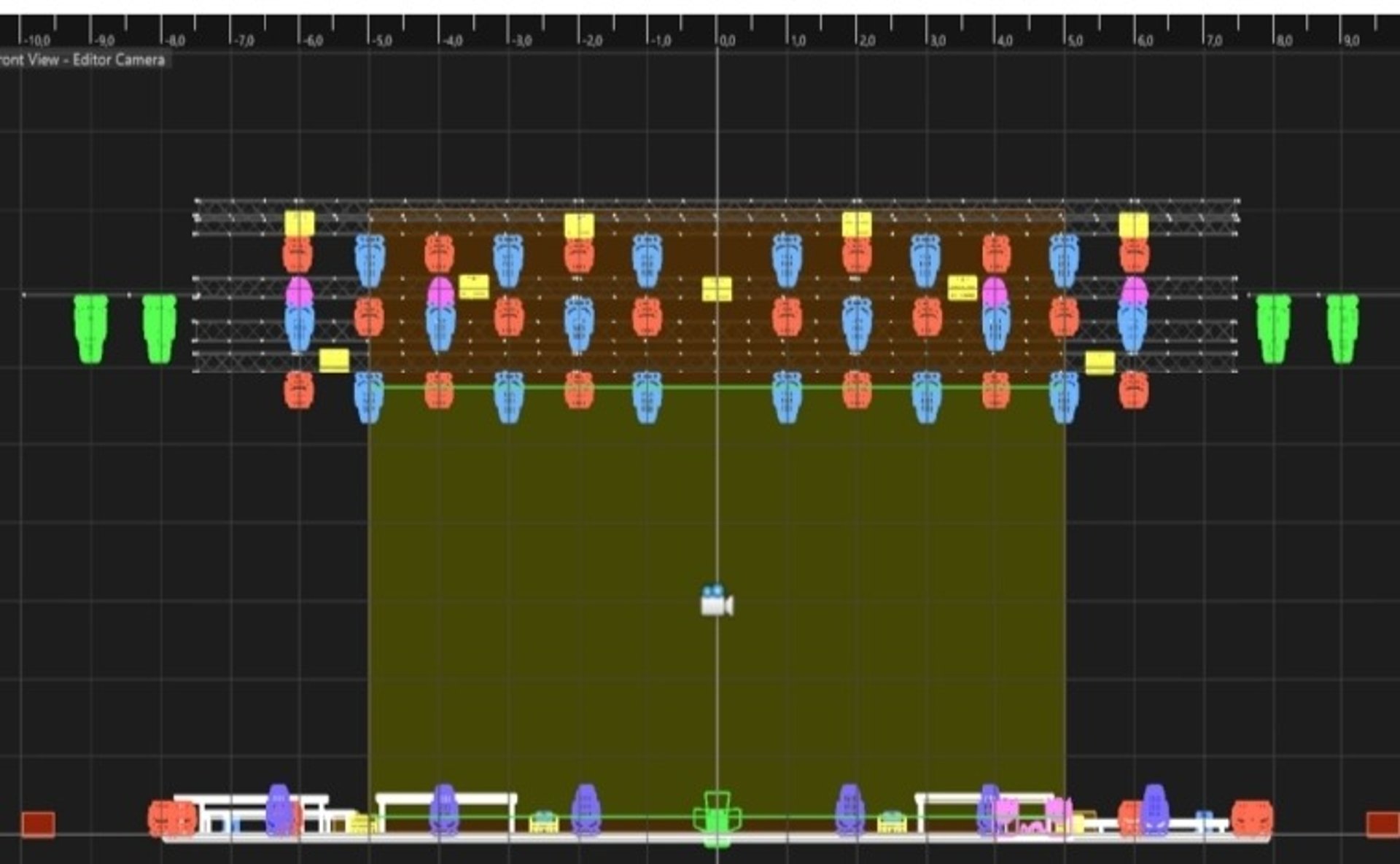Select the top-right yellow fixture on truss
The height and width of the screenshot is (864, 1400).
(1133, 225)
